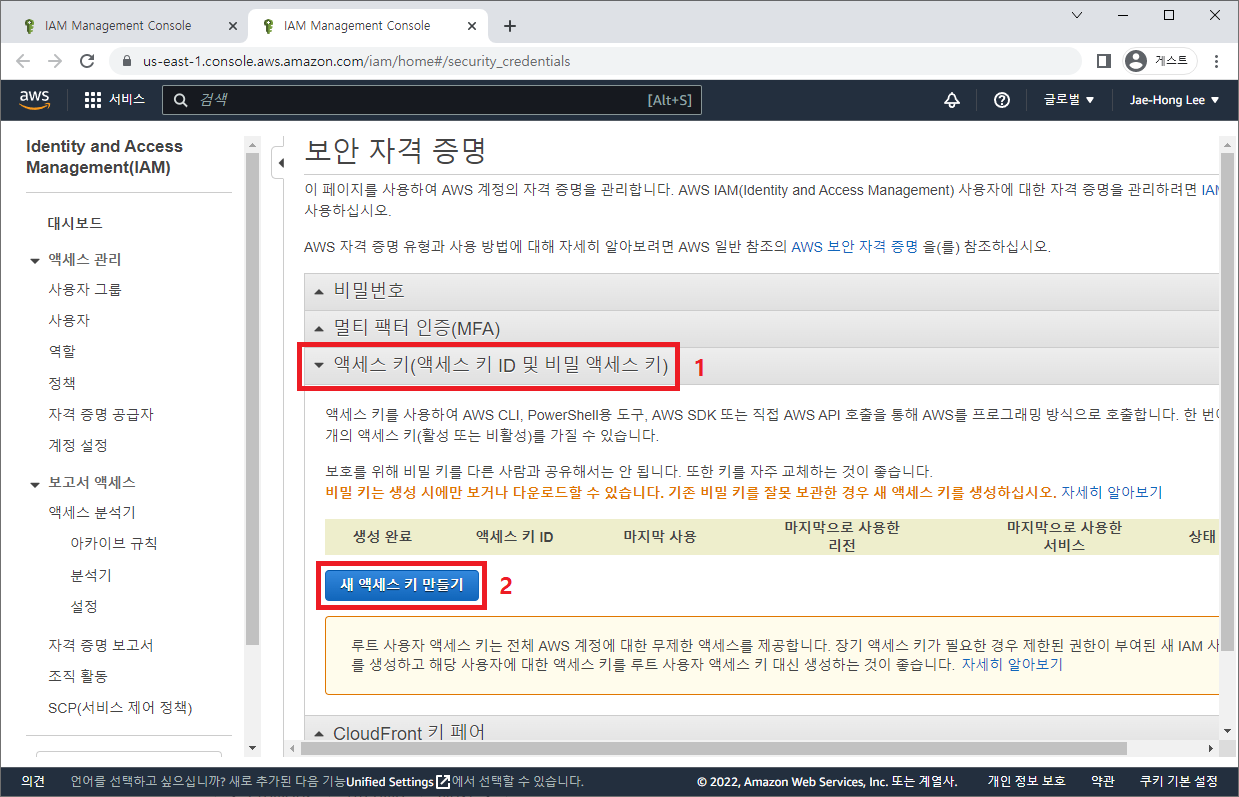
Task: Click the AWS 검색 search field
Action: point(420,100)
